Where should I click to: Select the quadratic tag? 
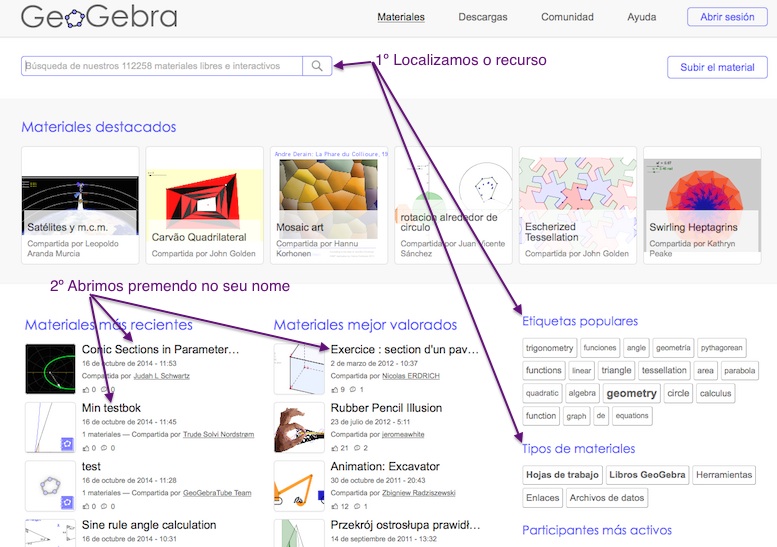542,393
